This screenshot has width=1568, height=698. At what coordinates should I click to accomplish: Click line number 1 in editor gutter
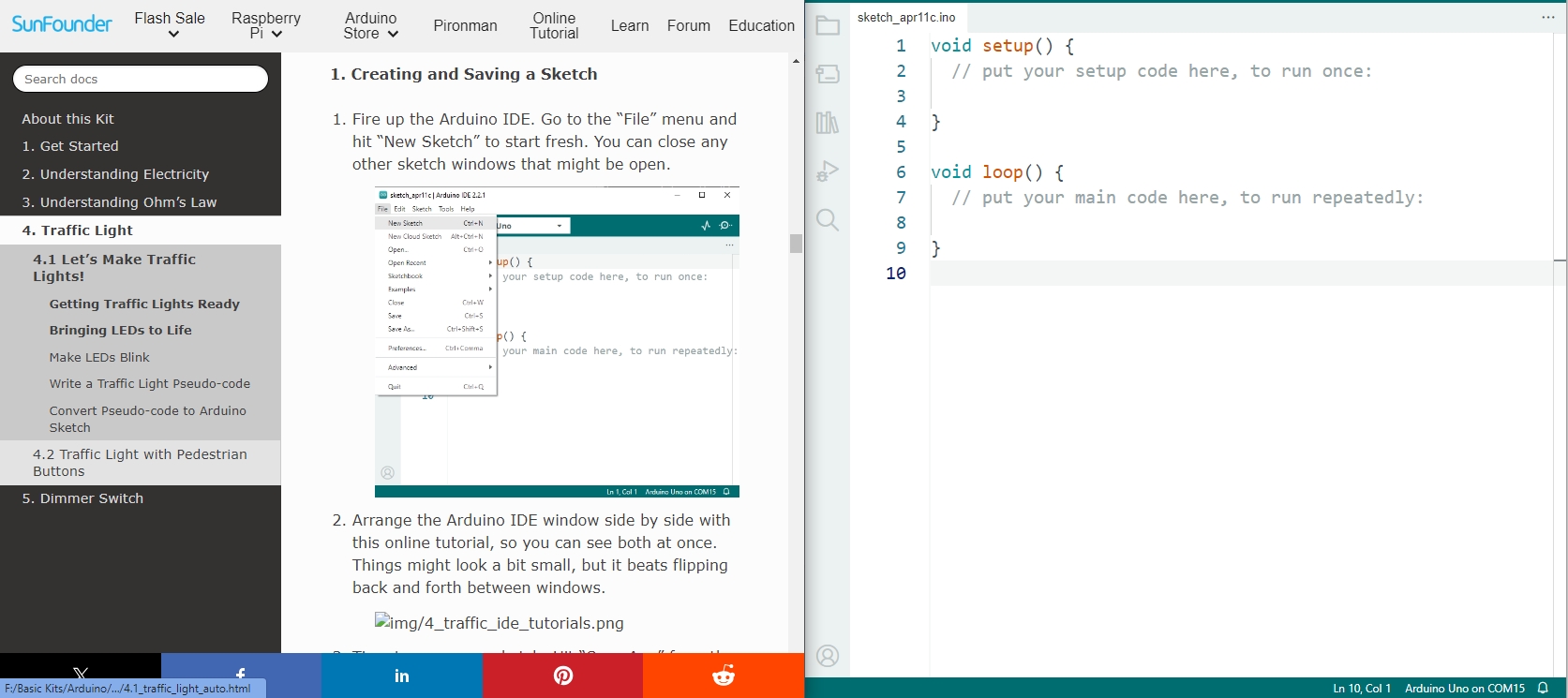click(x=901, y=46)
